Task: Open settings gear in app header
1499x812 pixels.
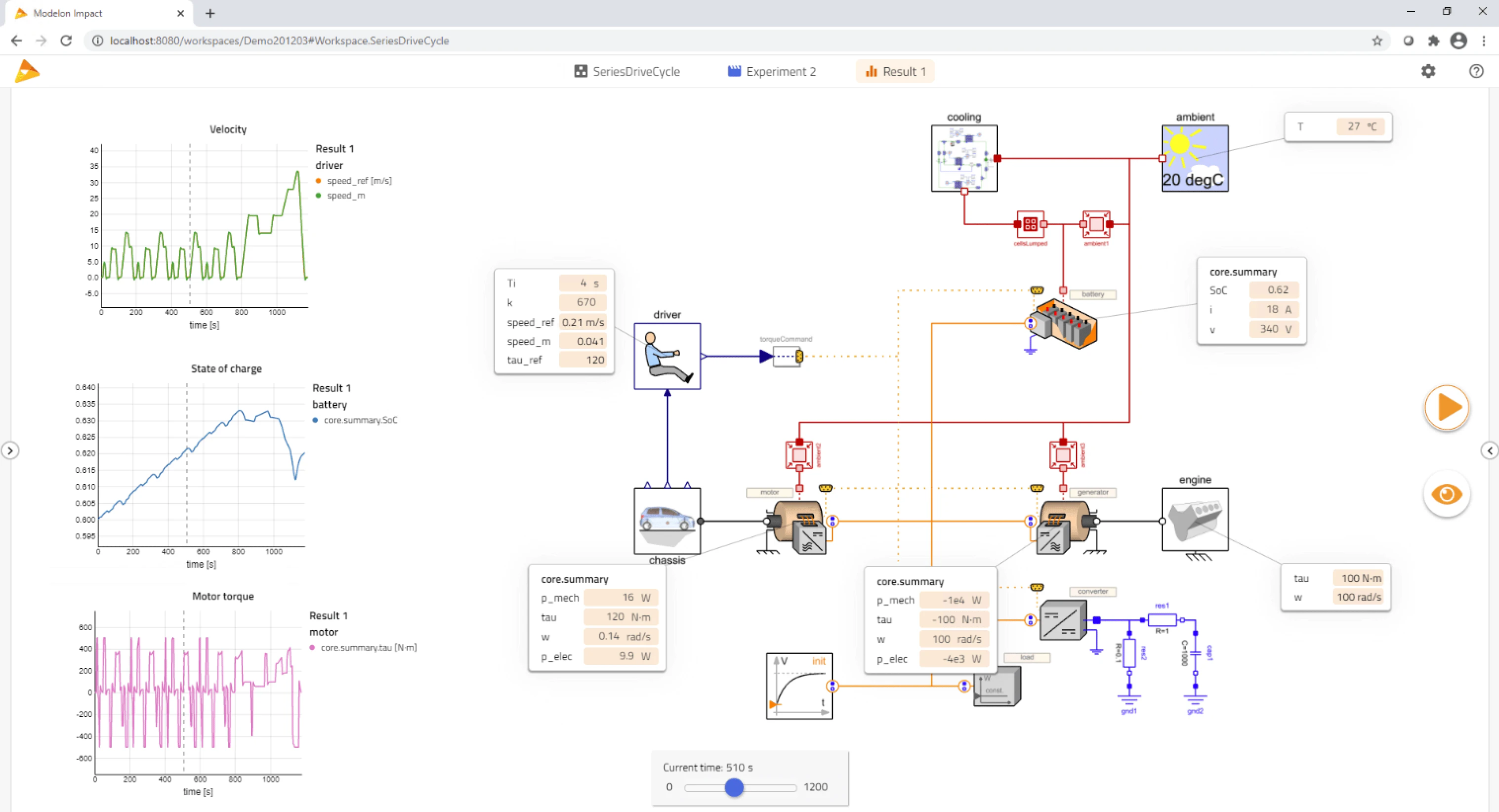Action: tap(1428, 72)
